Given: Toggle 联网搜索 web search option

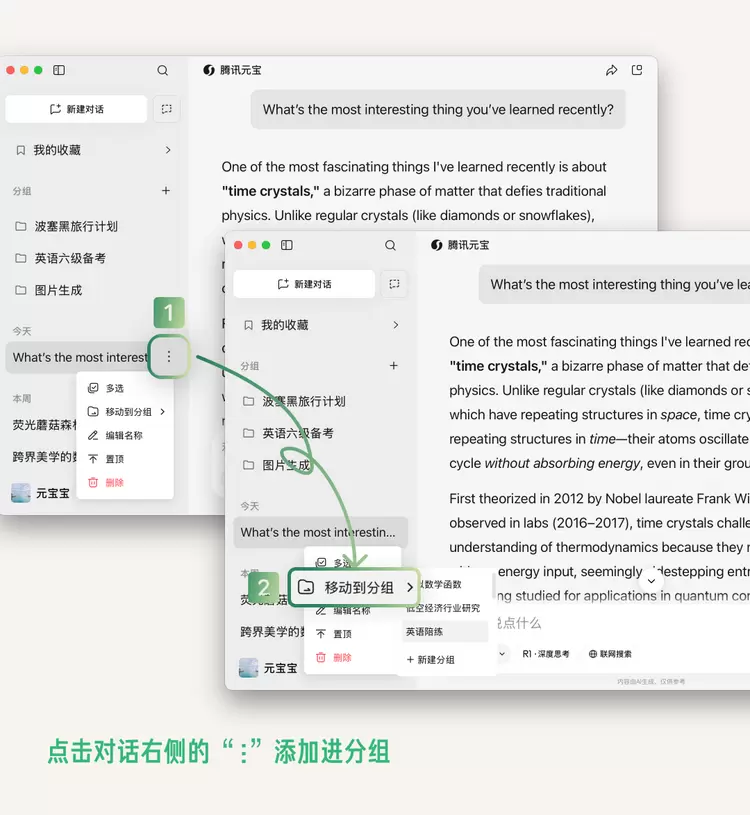Looking at the screenshot, I should (610, 654).
